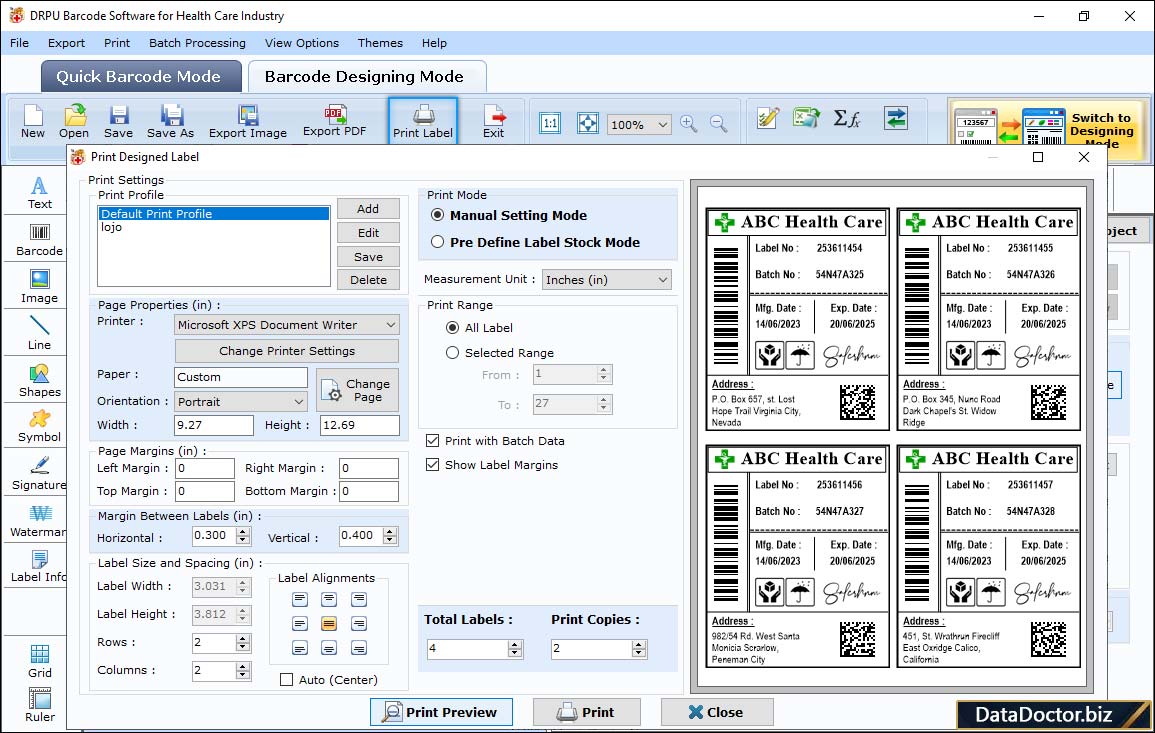
Task: Increase the Horizontal margin stepper value
Action: tap(243, 531)
